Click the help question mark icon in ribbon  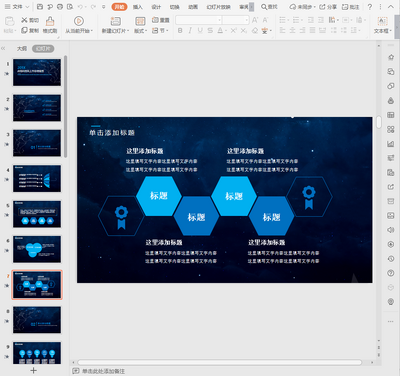(x=370, y=7)
